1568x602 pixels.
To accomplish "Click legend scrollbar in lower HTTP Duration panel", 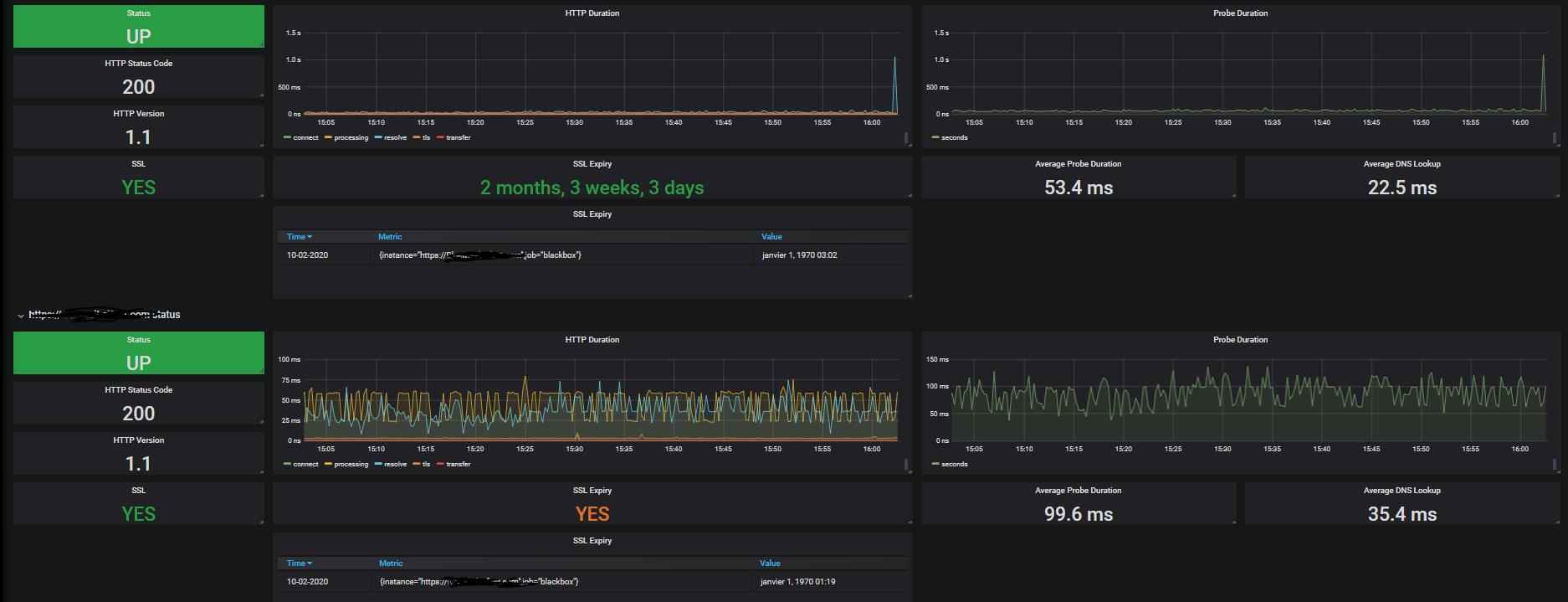I will [907, 465].
